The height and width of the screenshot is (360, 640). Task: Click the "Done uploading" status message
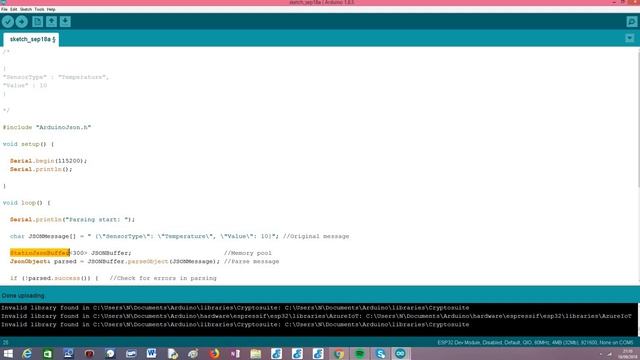(23, 296)
